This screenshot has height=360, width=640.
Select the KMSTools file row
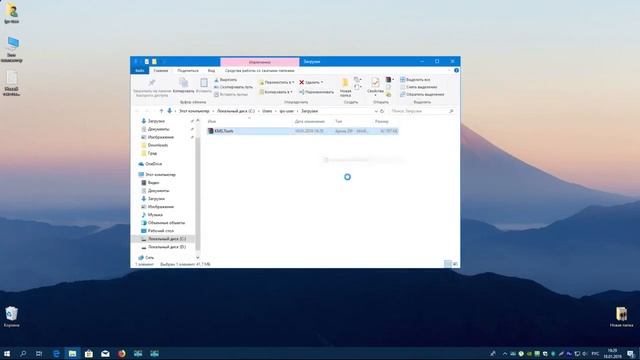pyautogui.click(x=302, y=131)
